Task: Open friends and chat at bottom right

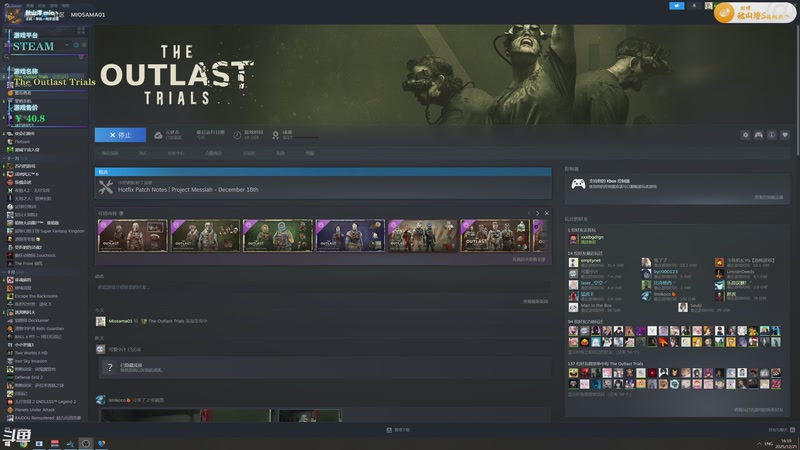Action: click(781, 430)
